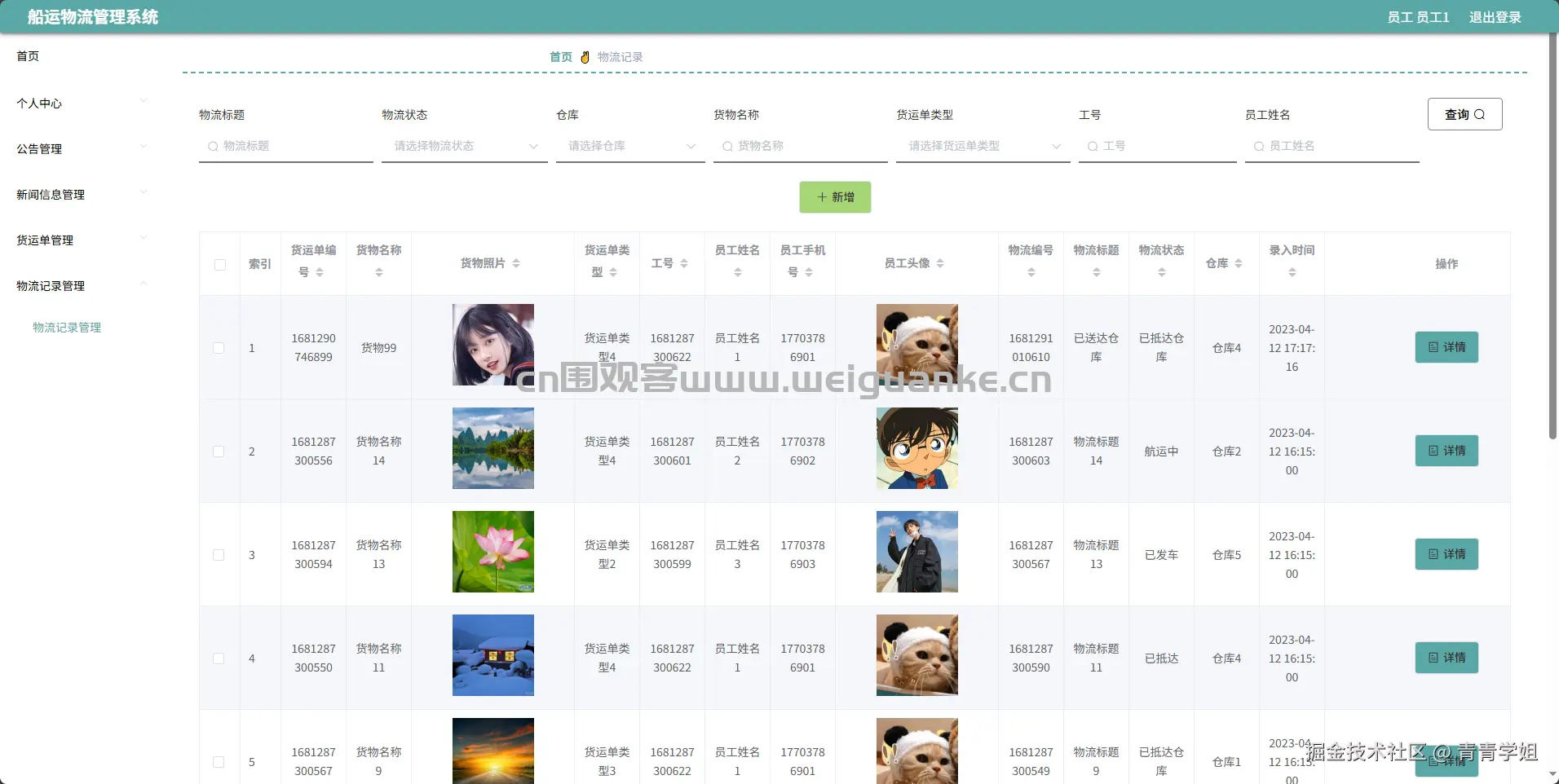The image size is (1559, 784).
Task: Click 首页 breadcrumb link
Action: coord(560,57)
